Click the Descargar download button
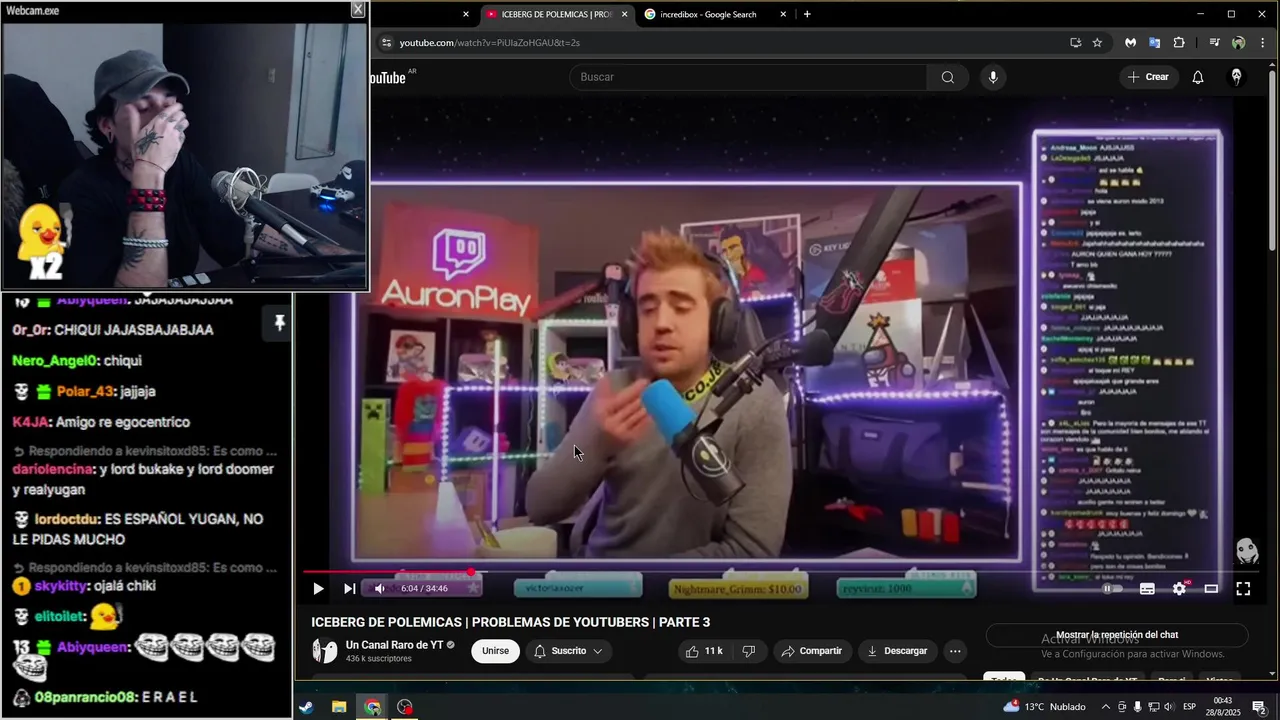1280x720 pixels. 897,651
